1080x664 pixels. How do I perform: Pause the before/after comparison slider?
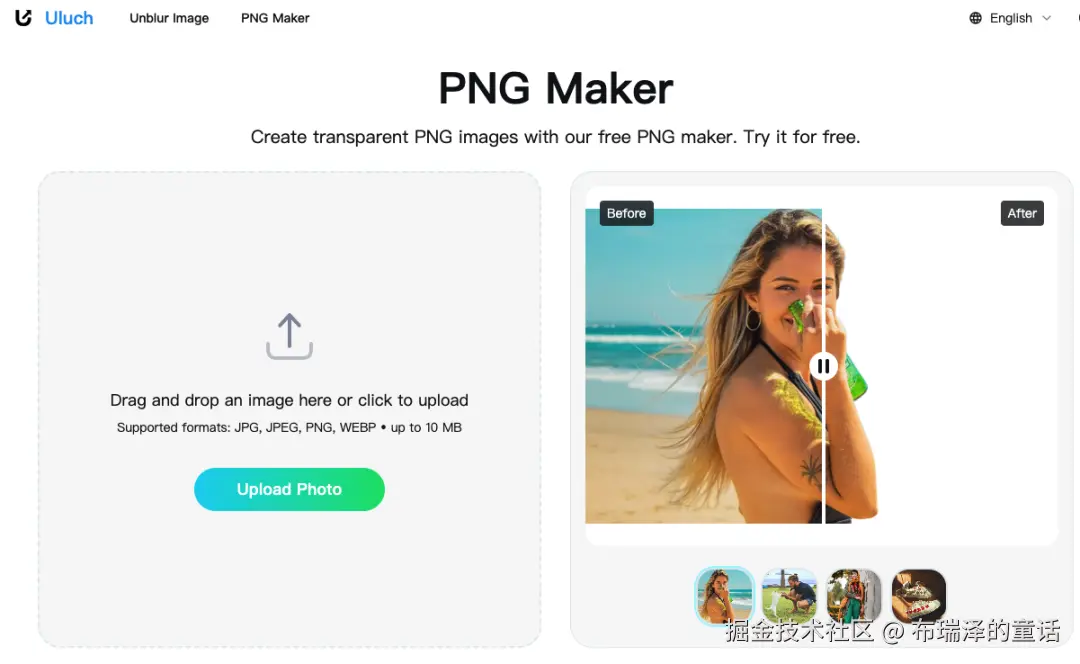click(823, 366)
